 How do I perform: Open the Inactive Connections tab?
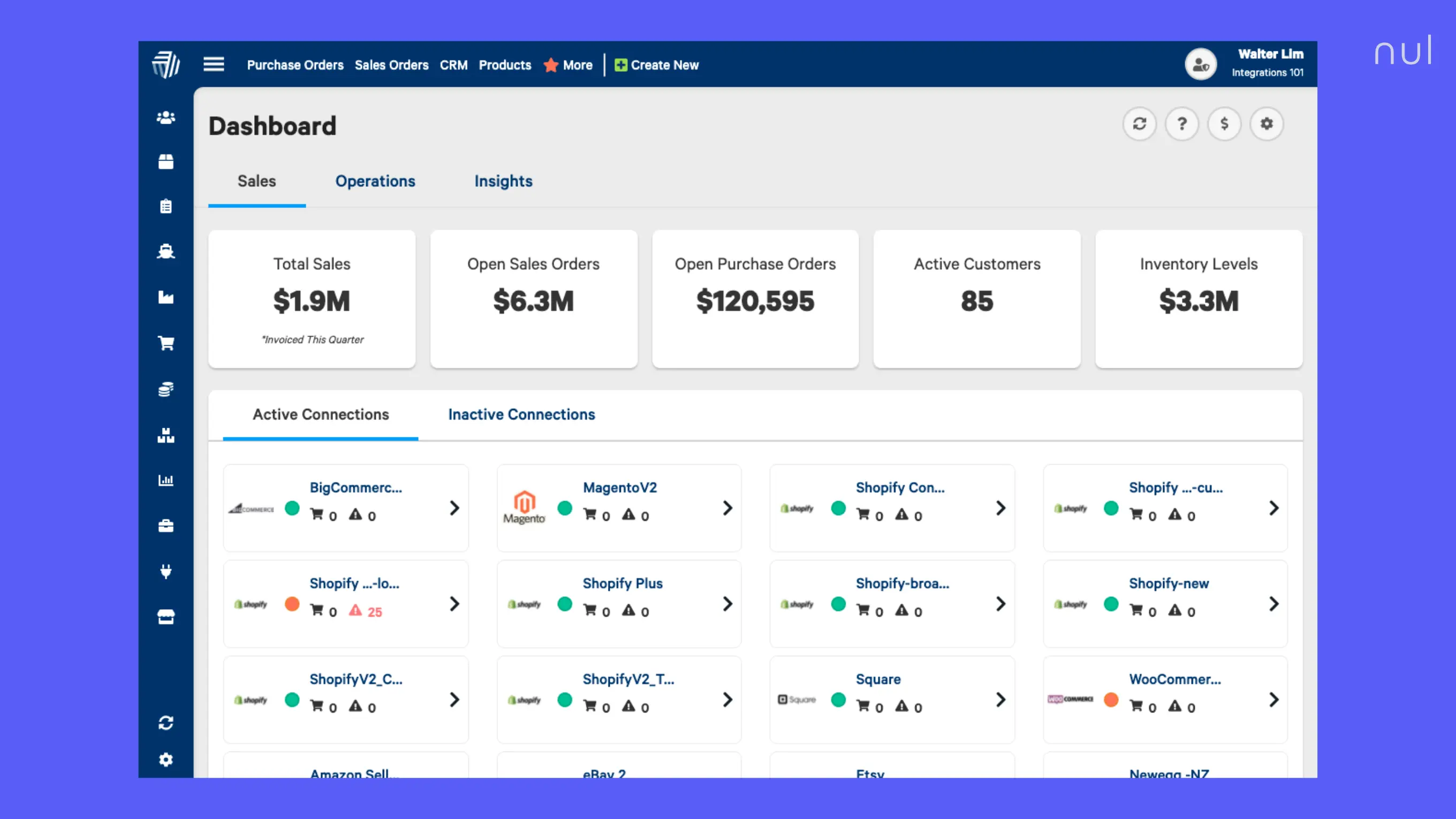click(x=521, y=414)
